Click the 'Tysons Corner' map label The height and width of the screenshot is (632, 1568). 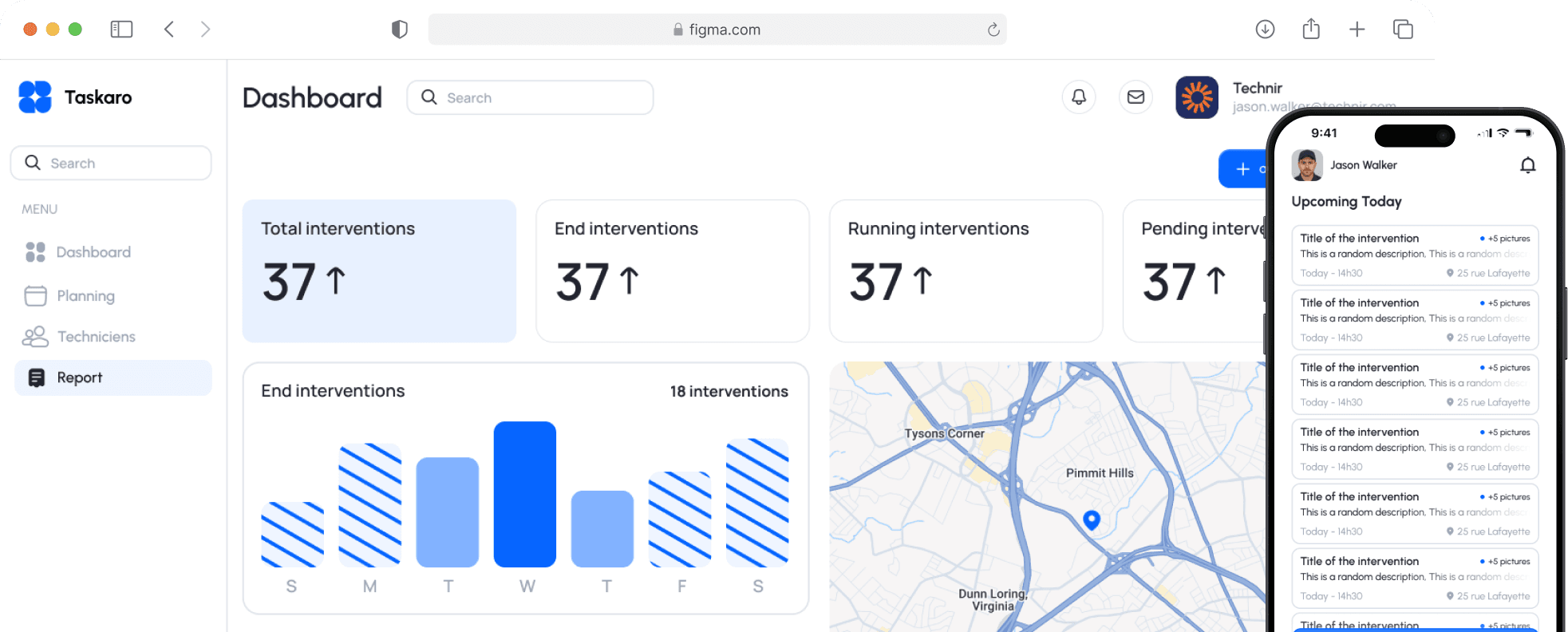(944, 433)
